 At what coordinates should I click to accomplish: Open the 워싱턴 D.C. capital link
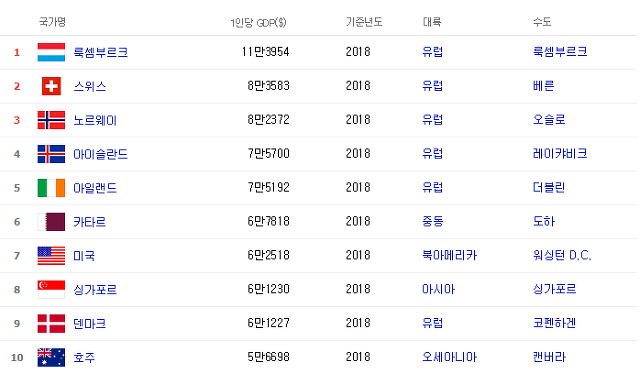click(x=562, y=255)
